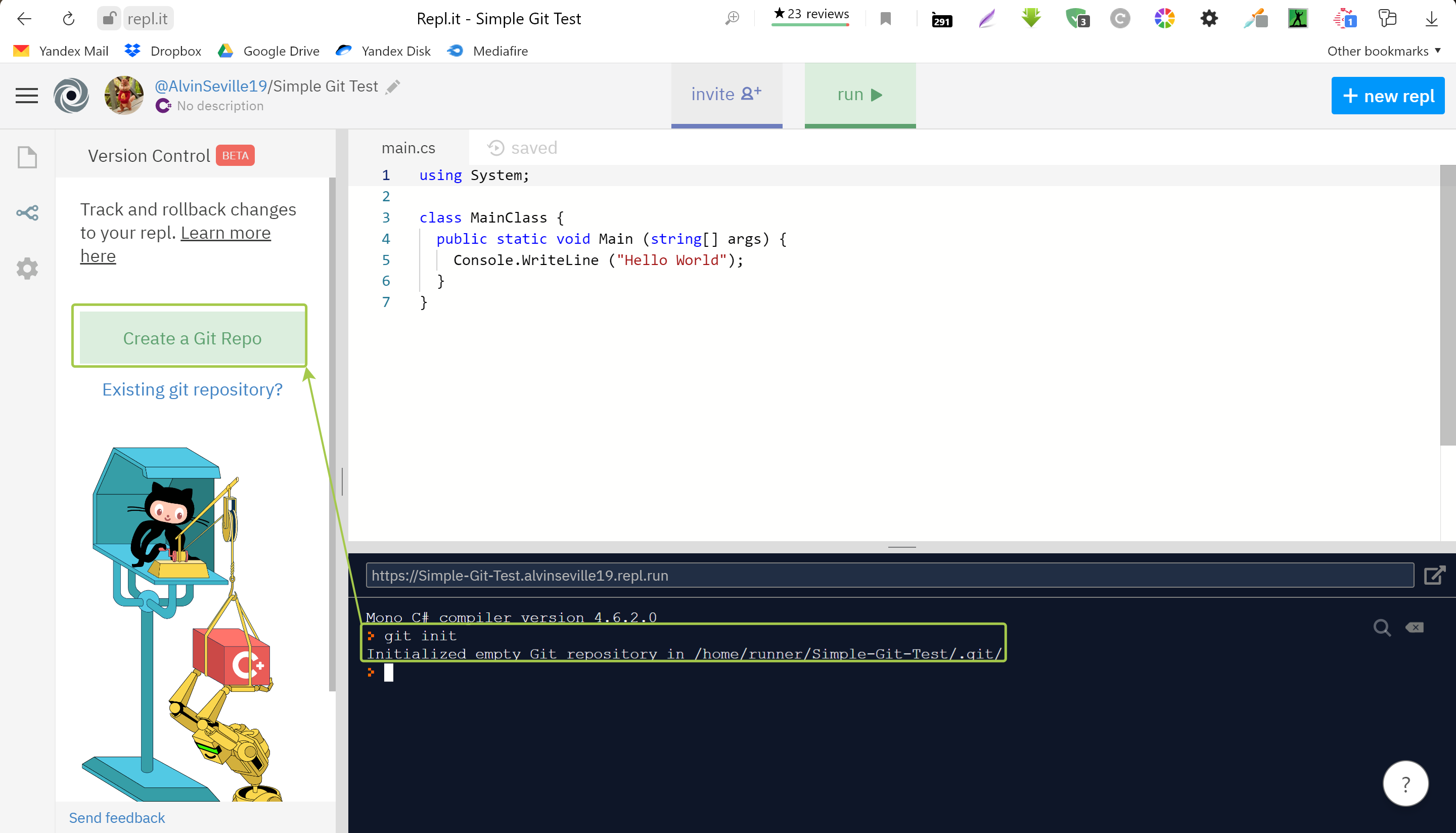Click the terminal prompt cursor line
Viewport: 1456px width, 833px height.
tap(389, 673)
